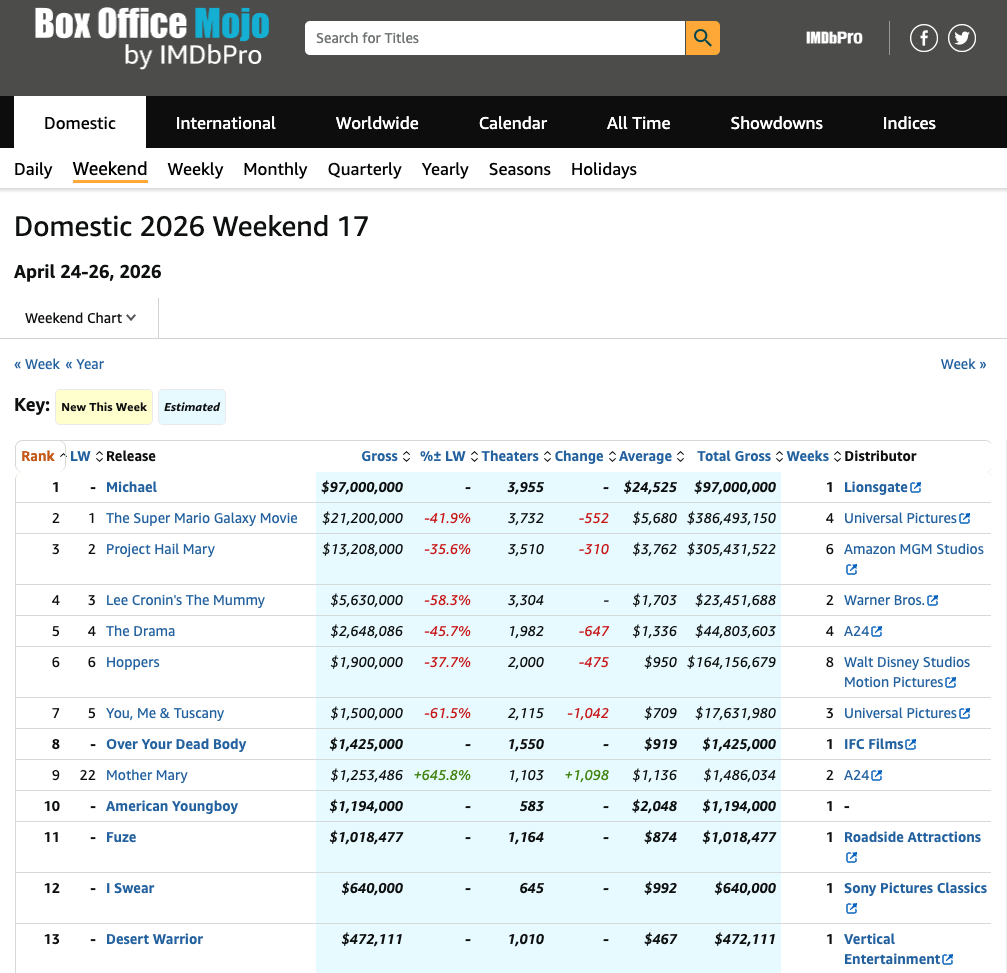Go to next week link
This screenshot has width=1007, height=973.
[x=963, y=364]
